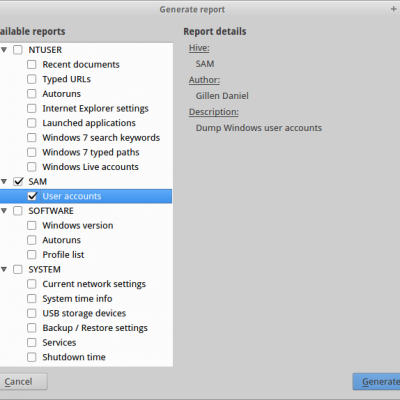Click the plus icon in title bar

(393, 9)
